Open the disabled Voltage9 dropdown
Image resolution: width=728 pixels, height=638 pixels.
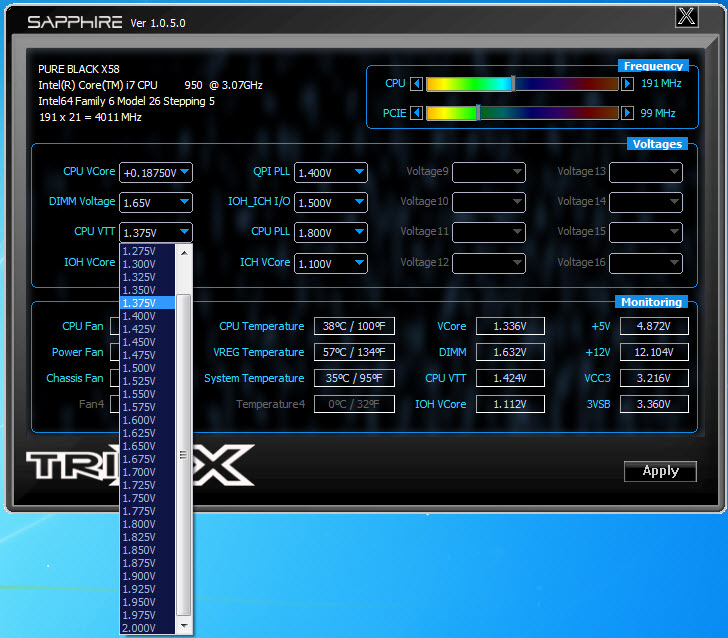click(x=489, y=173)
